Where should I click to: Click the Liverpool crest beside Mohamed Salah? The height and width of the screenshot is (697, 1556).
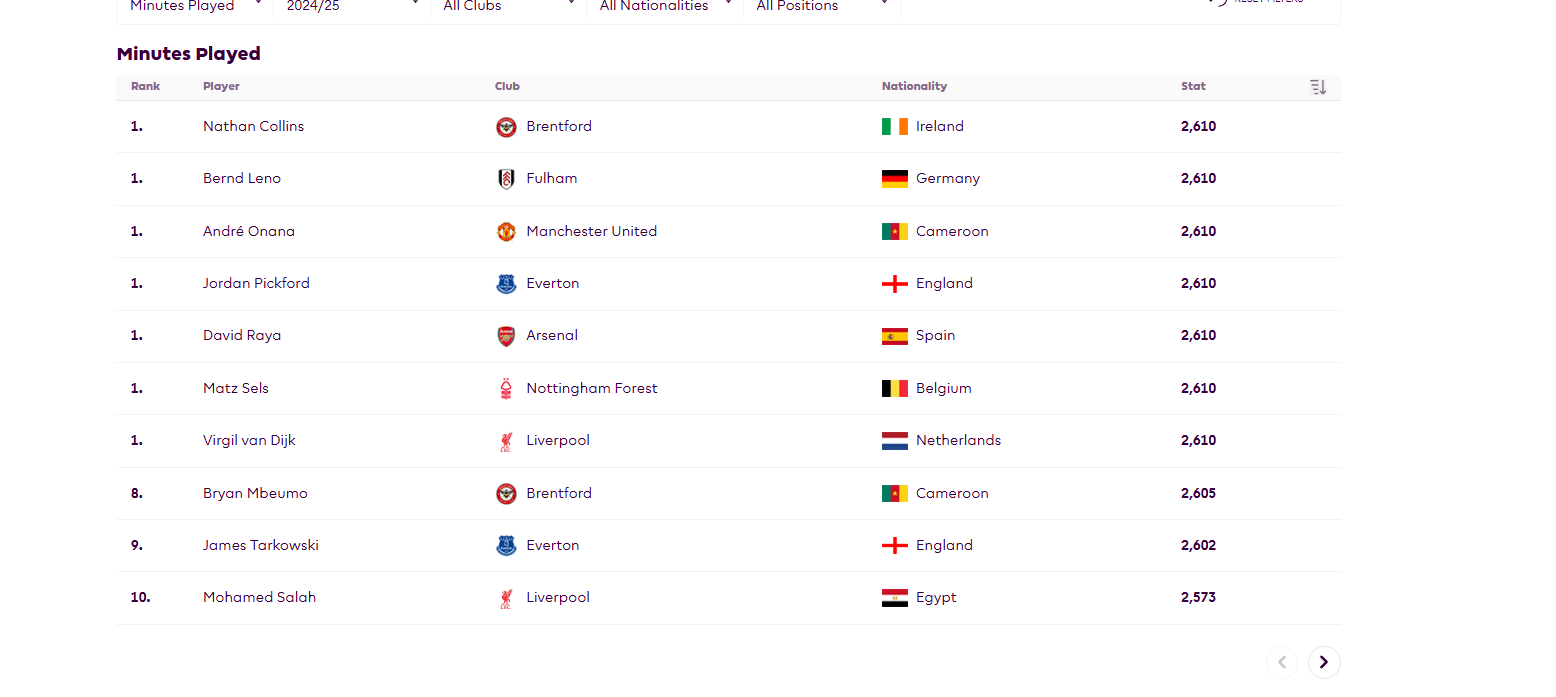506,598
